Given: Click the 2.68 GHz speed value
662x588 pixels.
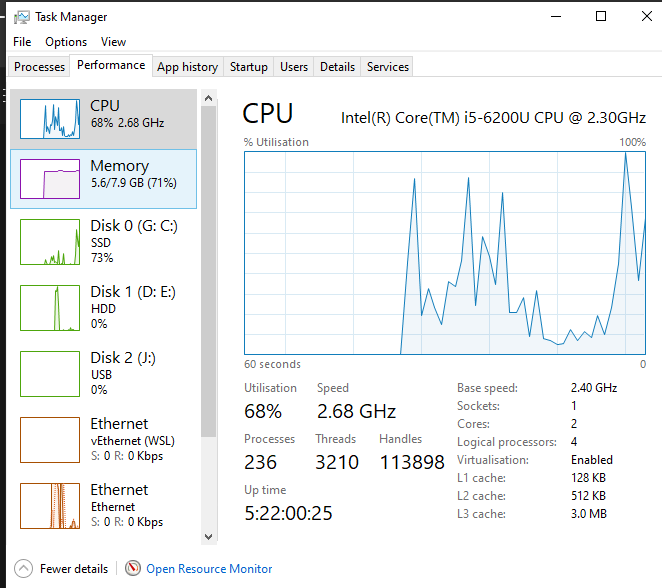Looking at the screenshot, I should 356,411.
